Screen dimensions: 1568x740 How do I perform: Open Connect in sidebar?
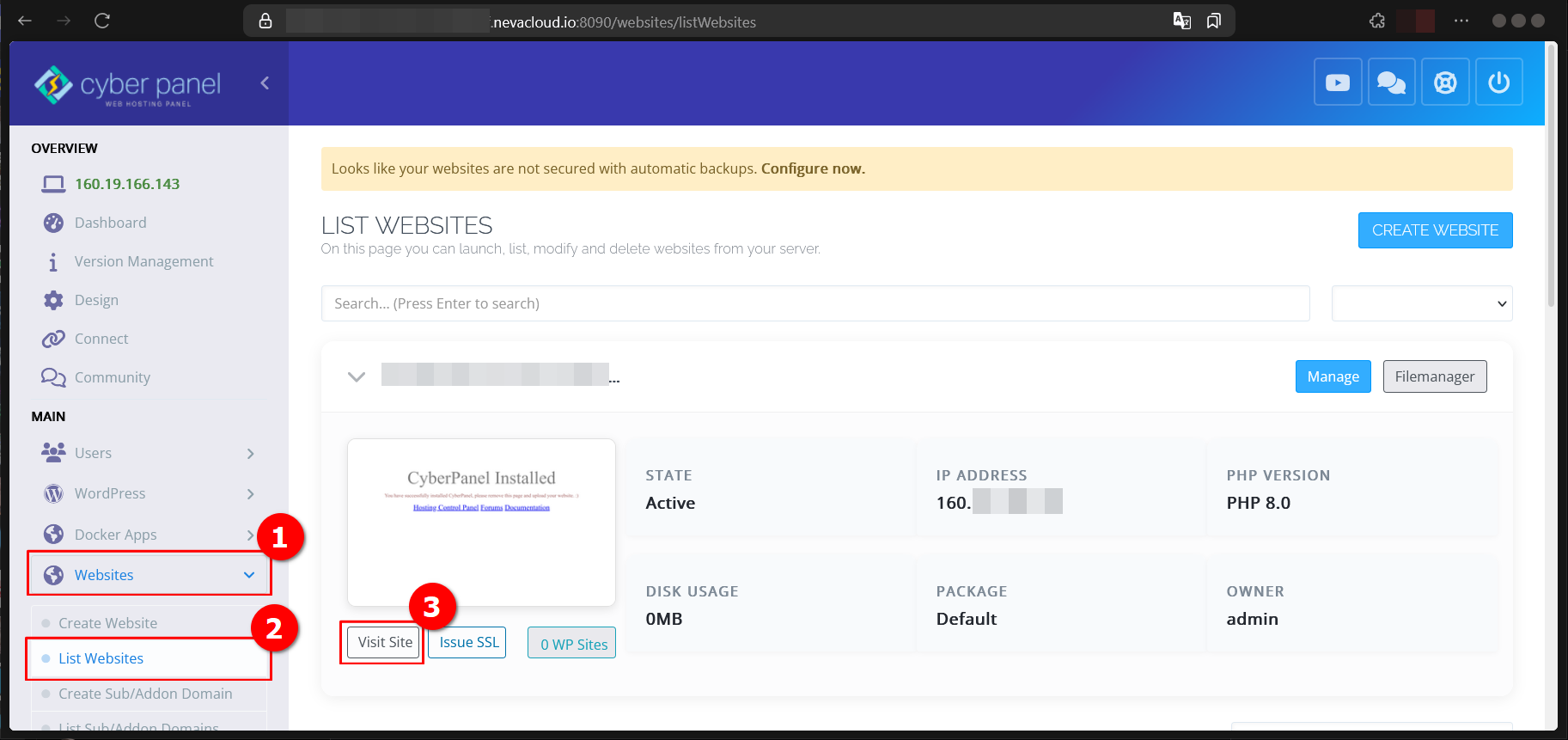[101, 339]
